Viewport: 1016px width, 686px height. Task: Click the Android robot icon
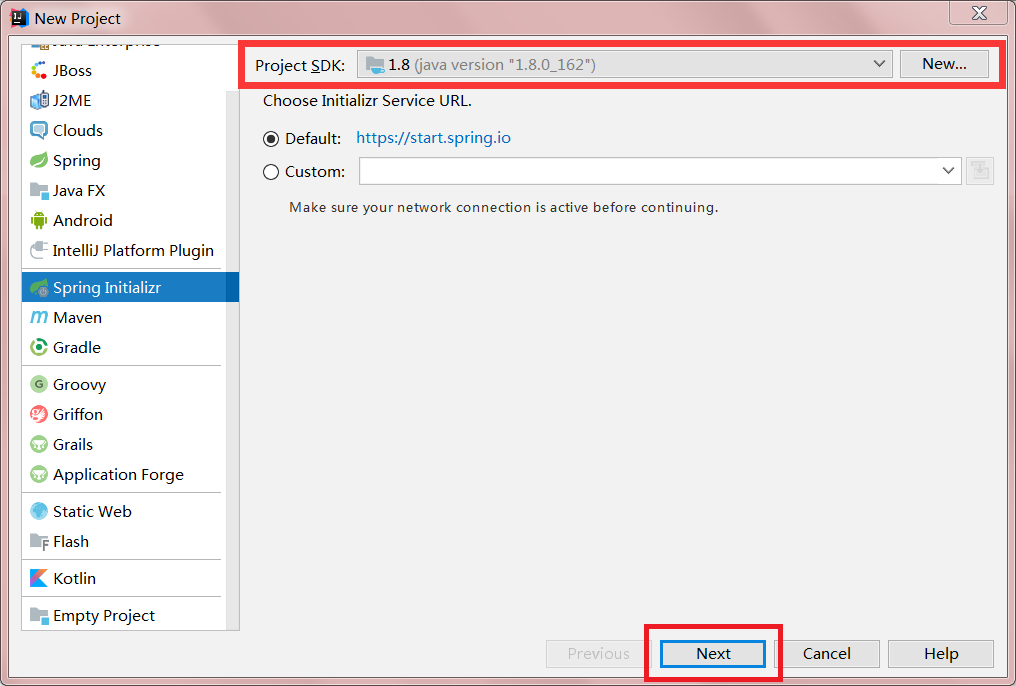[x=39, y=221]
